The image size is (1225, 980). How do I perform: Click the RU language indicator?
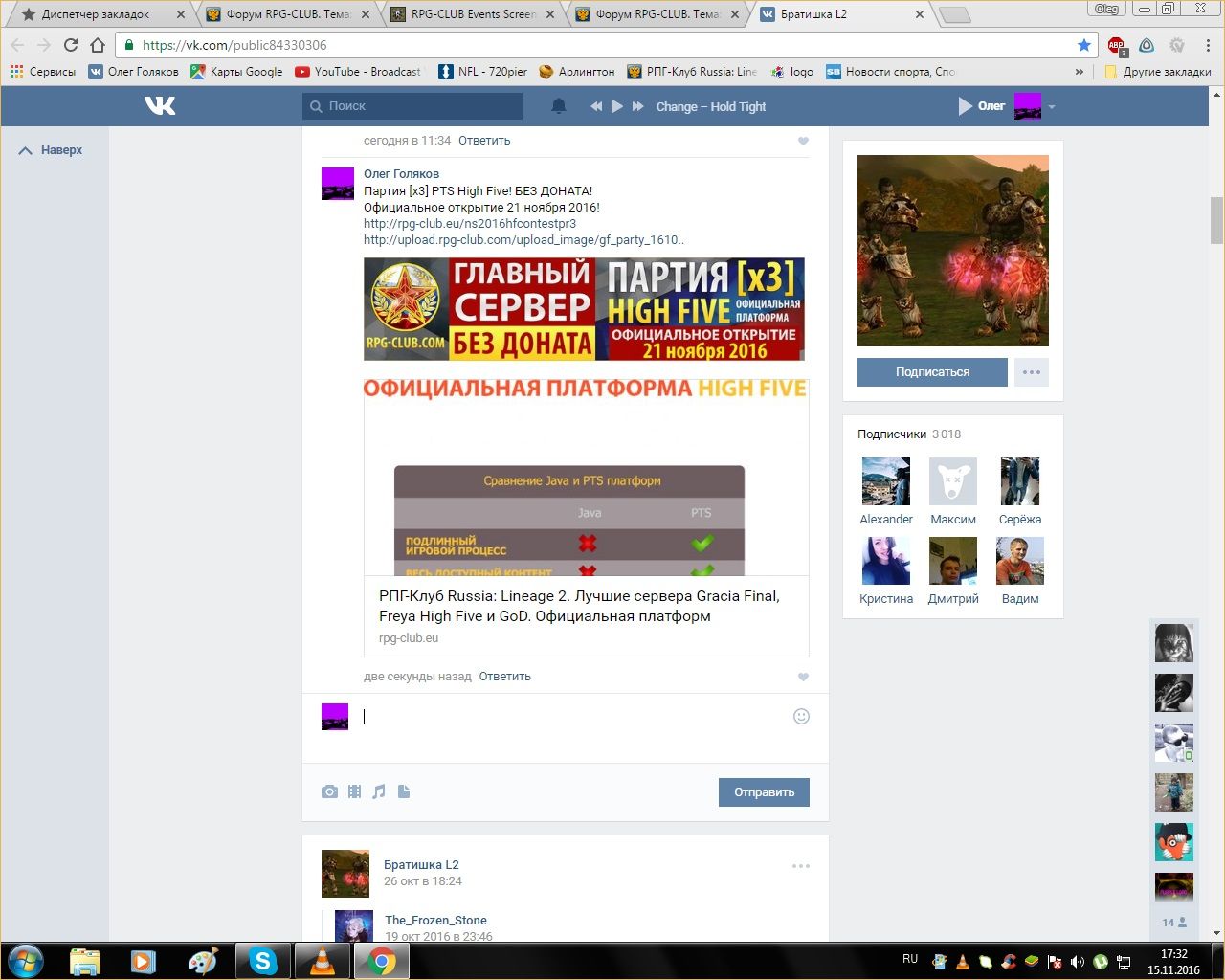(x=910, y=959)
